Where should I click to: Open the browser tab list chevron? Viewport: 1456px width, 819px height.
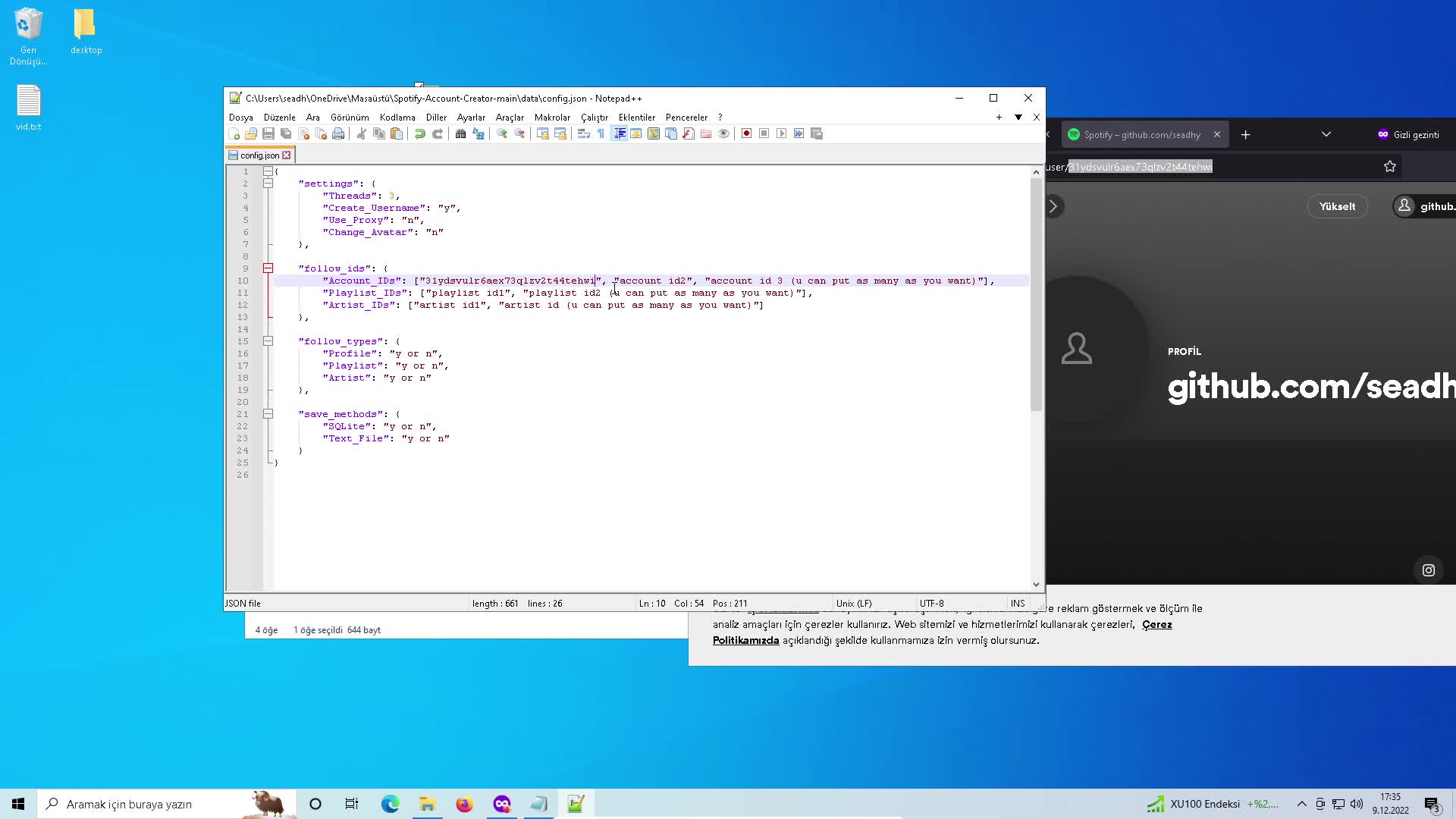[x=1326, y=133]
